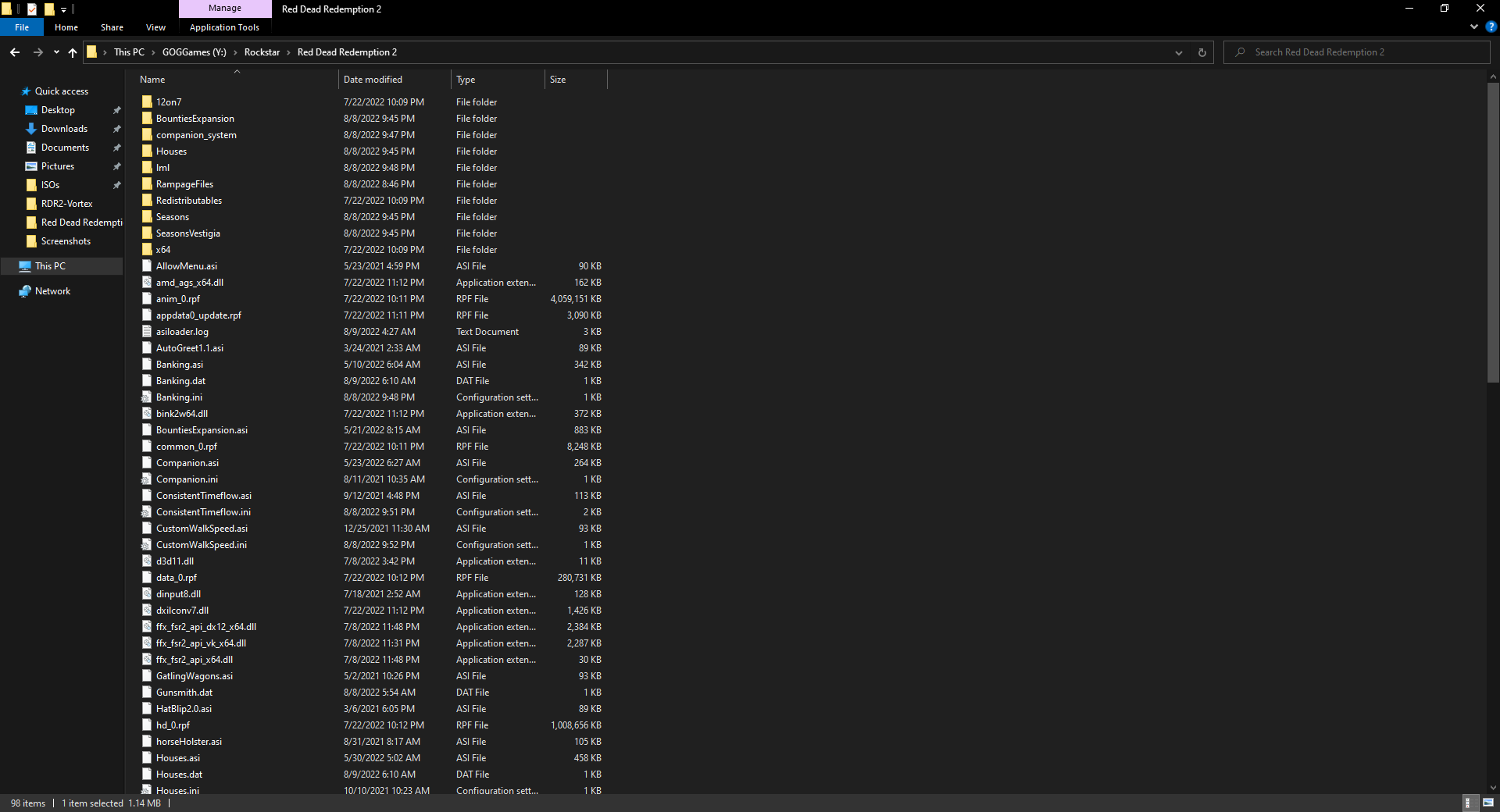Switch to Details view in status bar

pos(1470,803)
